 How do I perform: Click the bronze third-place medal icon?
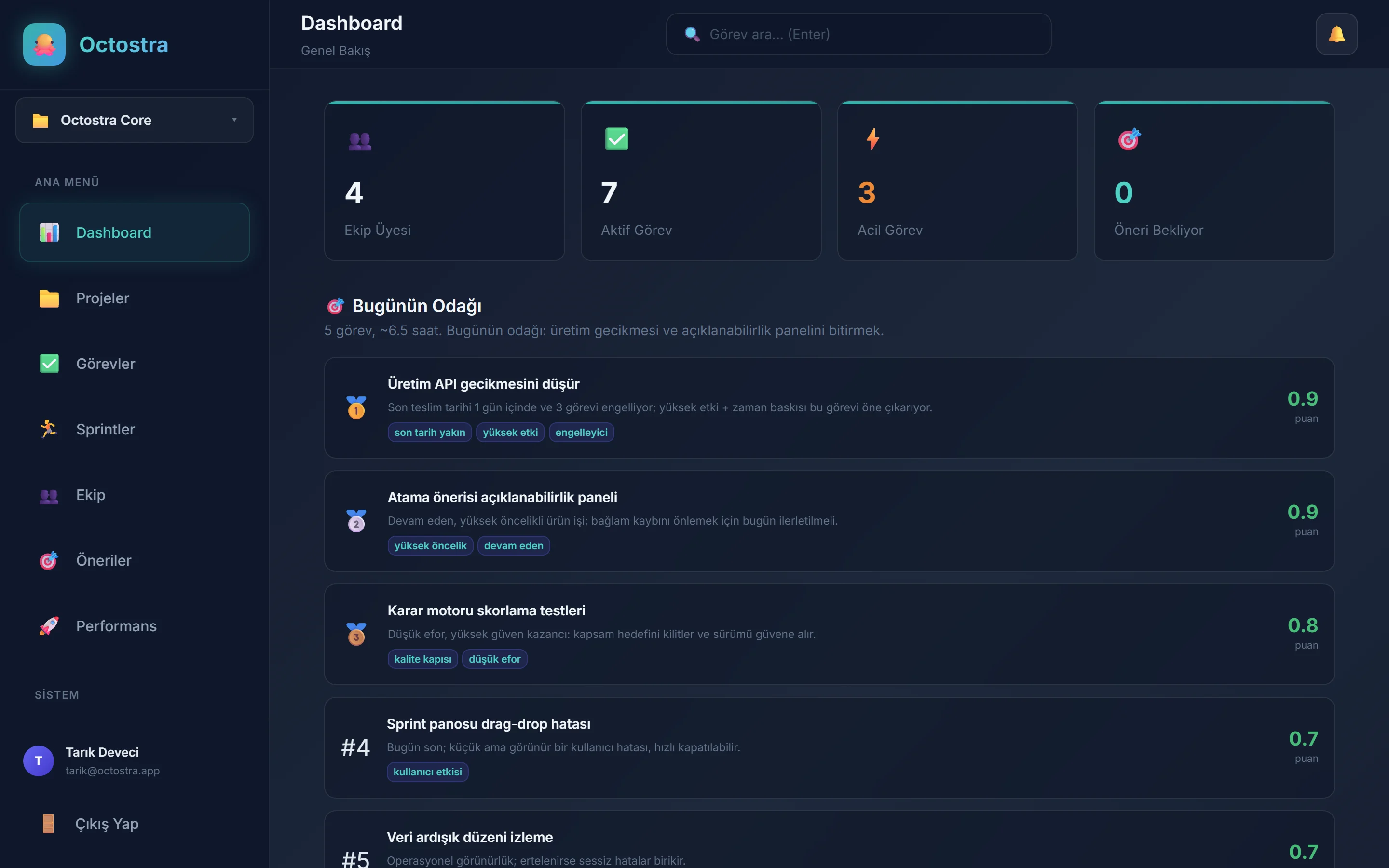coord(356,634)
